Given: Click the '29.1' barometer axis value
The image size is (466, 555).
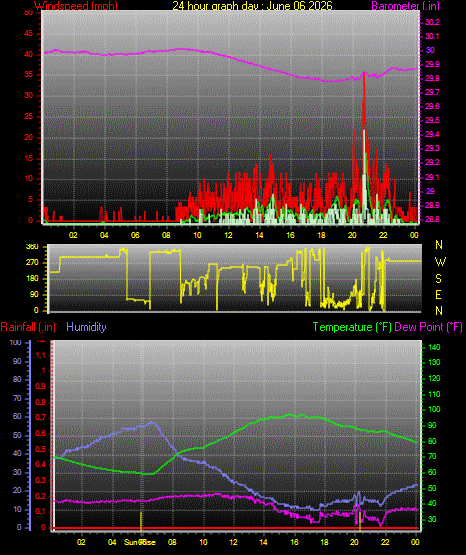Looking at the screenshot, I should point(432,177).
